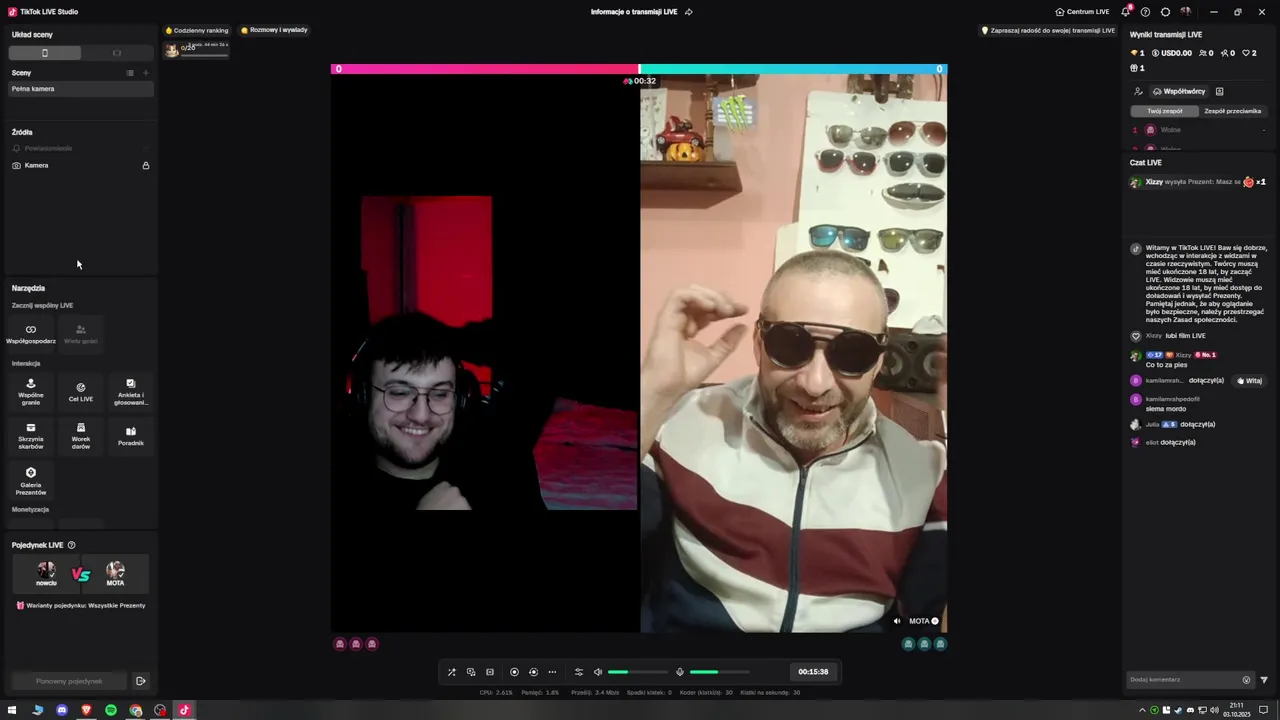The height and width of the screenshot is (720, 1280).
Task: Click the Ponowny pojedynek button
Action: point(69,681)
